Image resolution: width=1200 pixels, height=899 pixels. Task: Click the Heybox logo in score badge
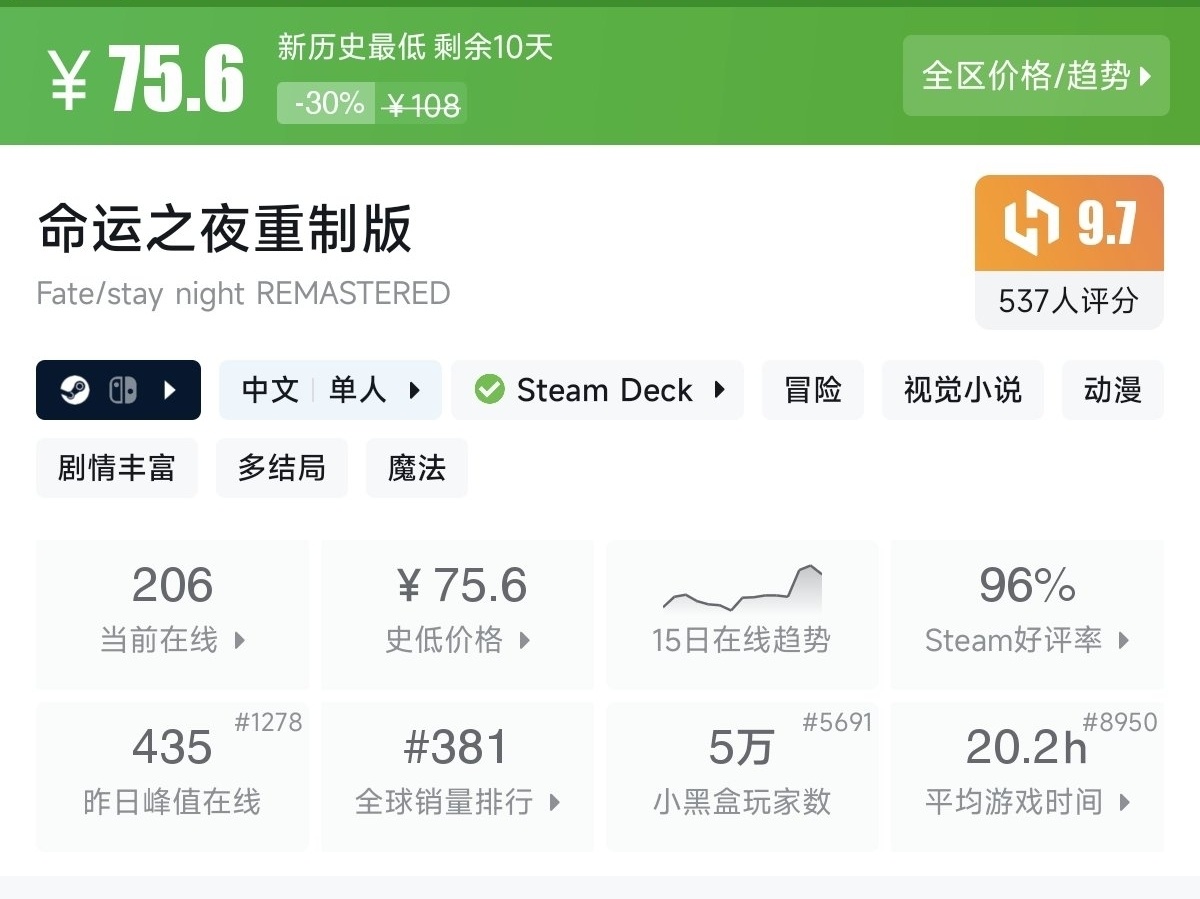tap(1031, 223)
